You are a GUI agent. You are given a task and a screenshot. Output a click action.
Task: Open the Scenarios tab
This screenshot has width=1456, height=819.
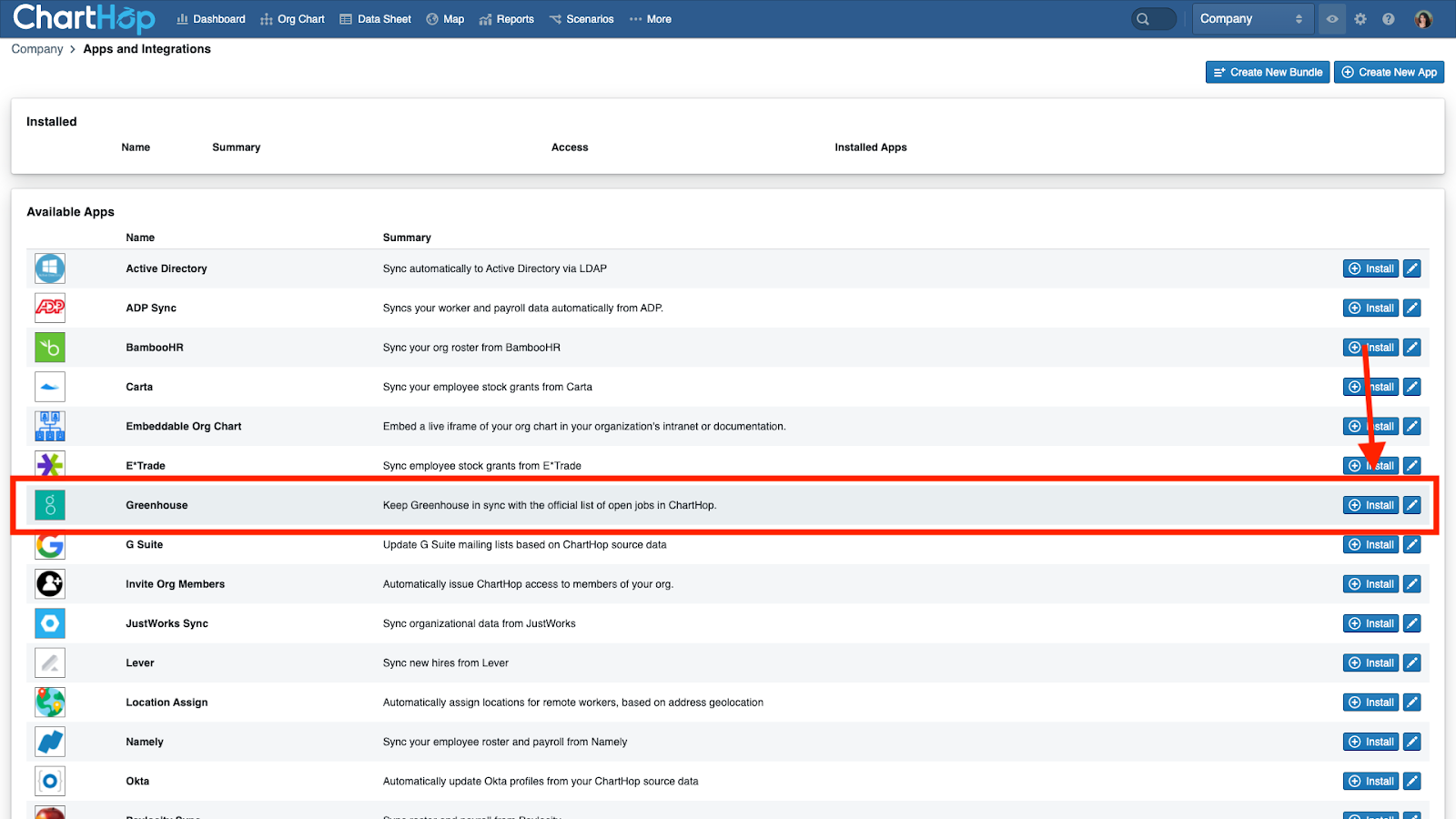[x=581, y=19]
